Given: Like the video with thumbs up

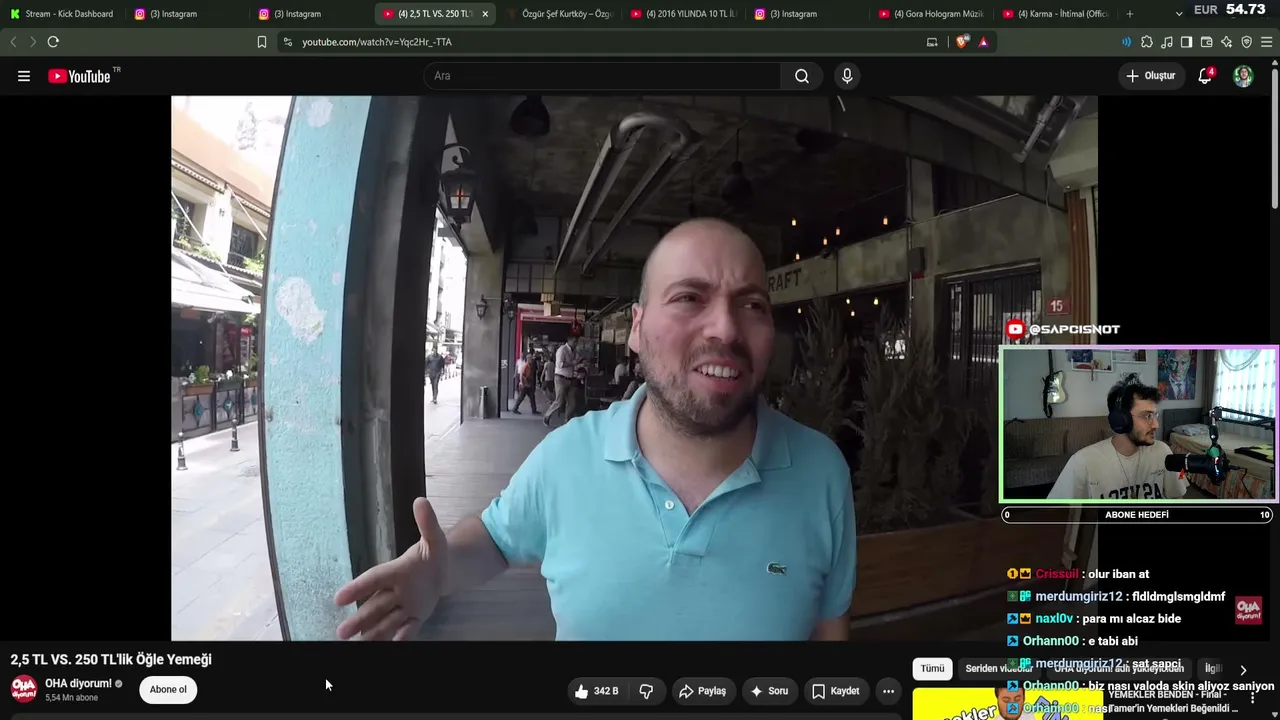Looking at the screenshot, I should pos(597,691).
